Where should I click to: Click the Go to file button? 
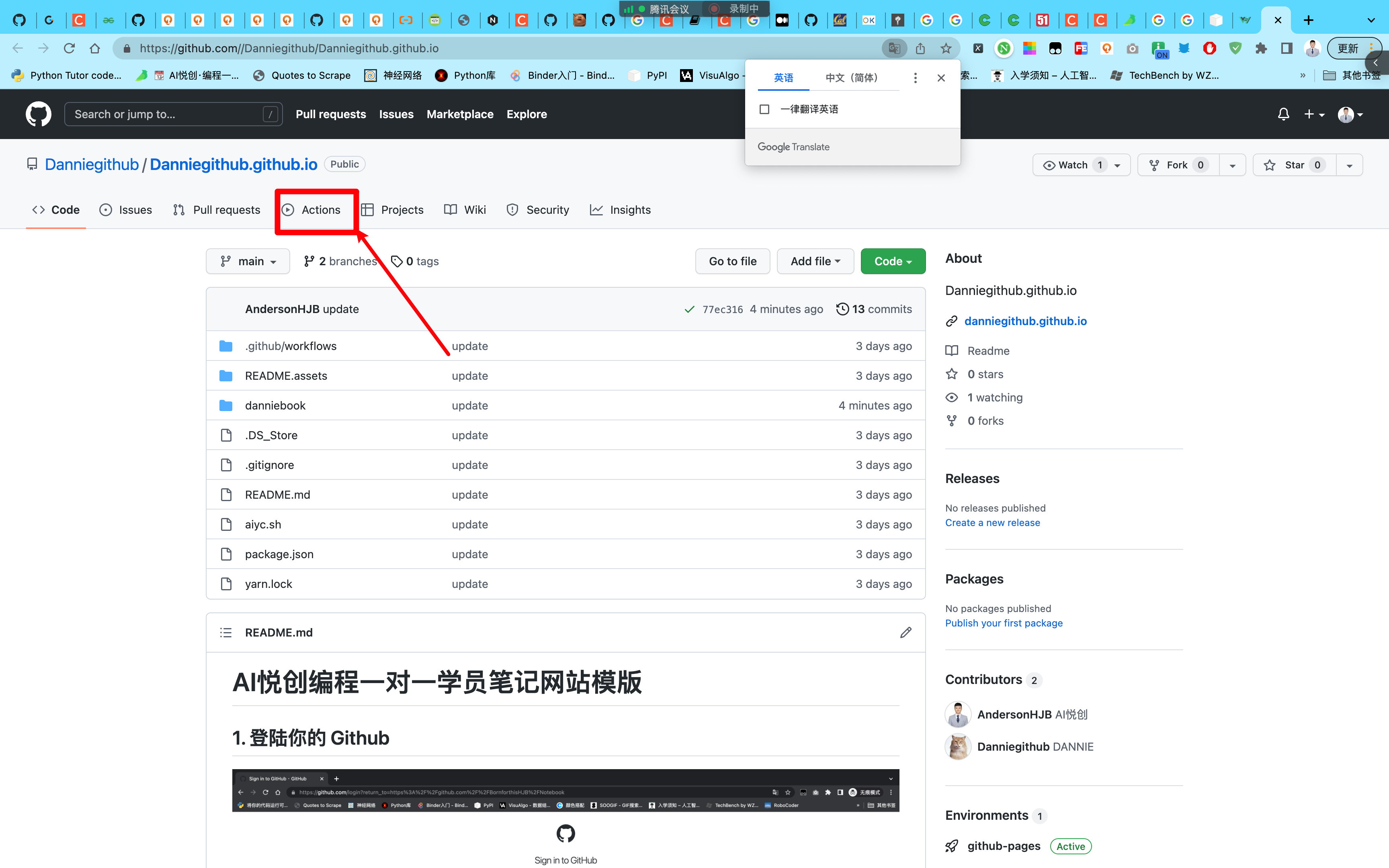pos(732,261)
